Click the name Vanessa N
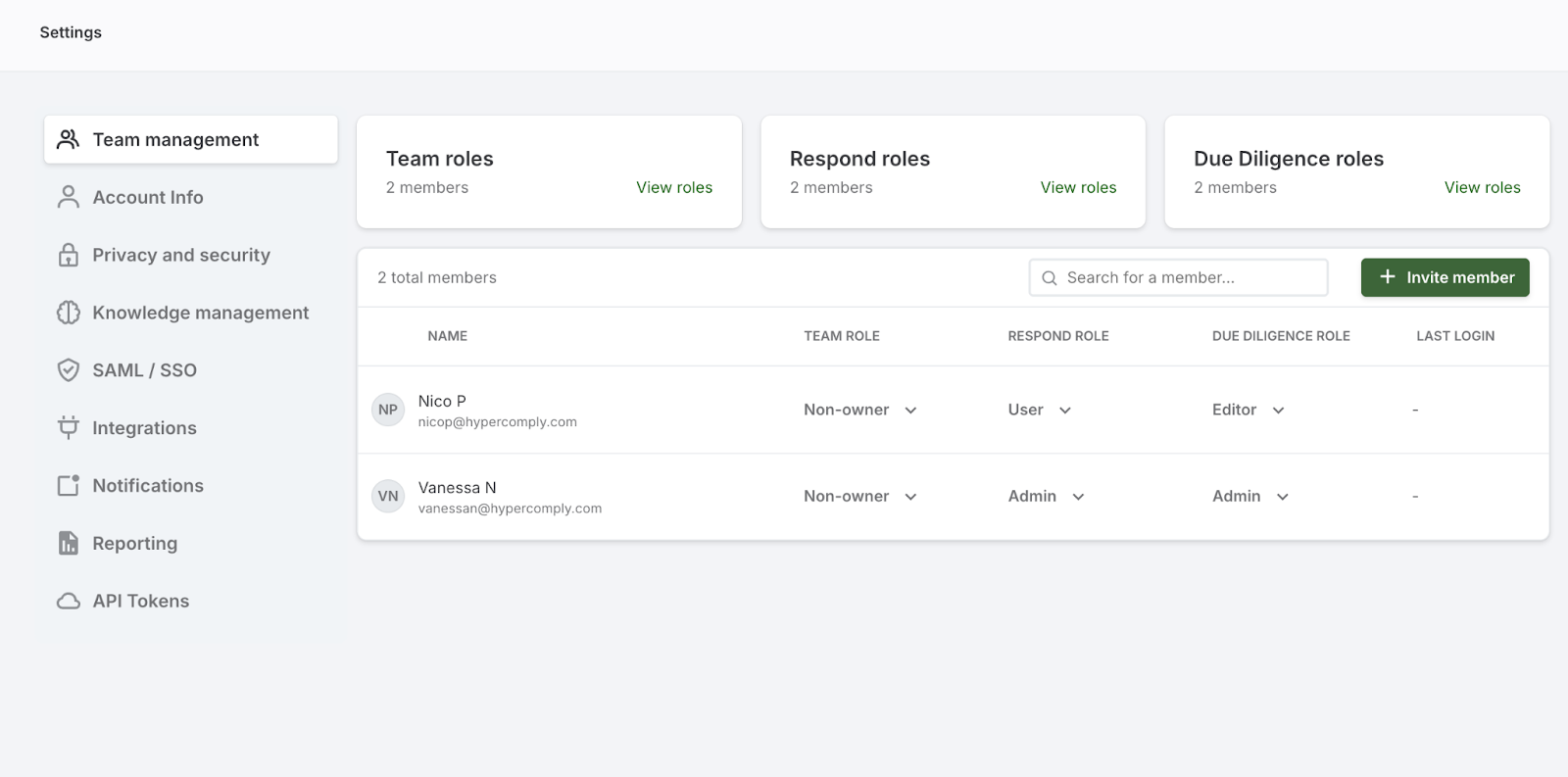Screen dimensions: 1568x777 (457, 487)
